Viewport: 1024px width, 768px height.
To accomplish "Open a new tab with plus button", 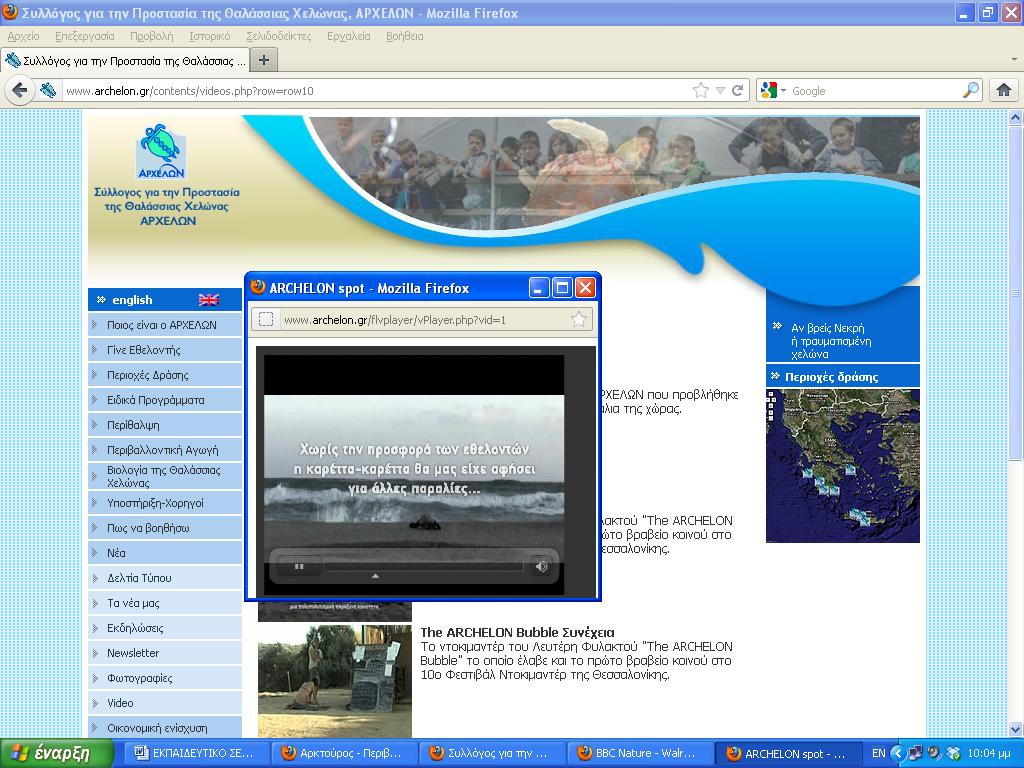I will (x=264, y=60).
